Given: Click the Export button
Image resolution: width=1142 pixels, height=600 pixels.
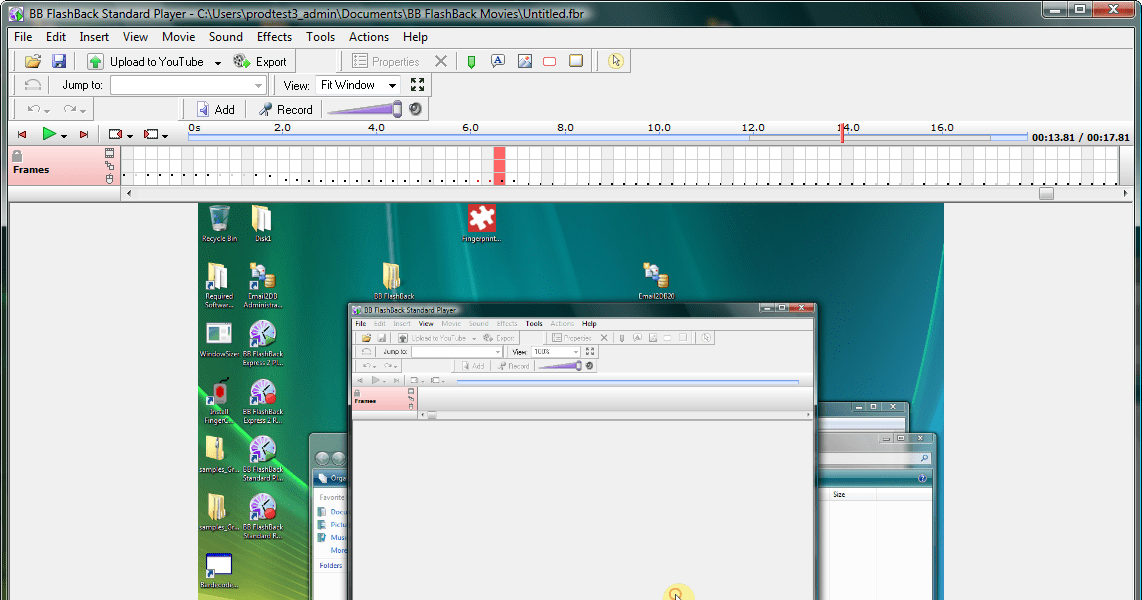Looking at the screenshot, I should (260, 62).
